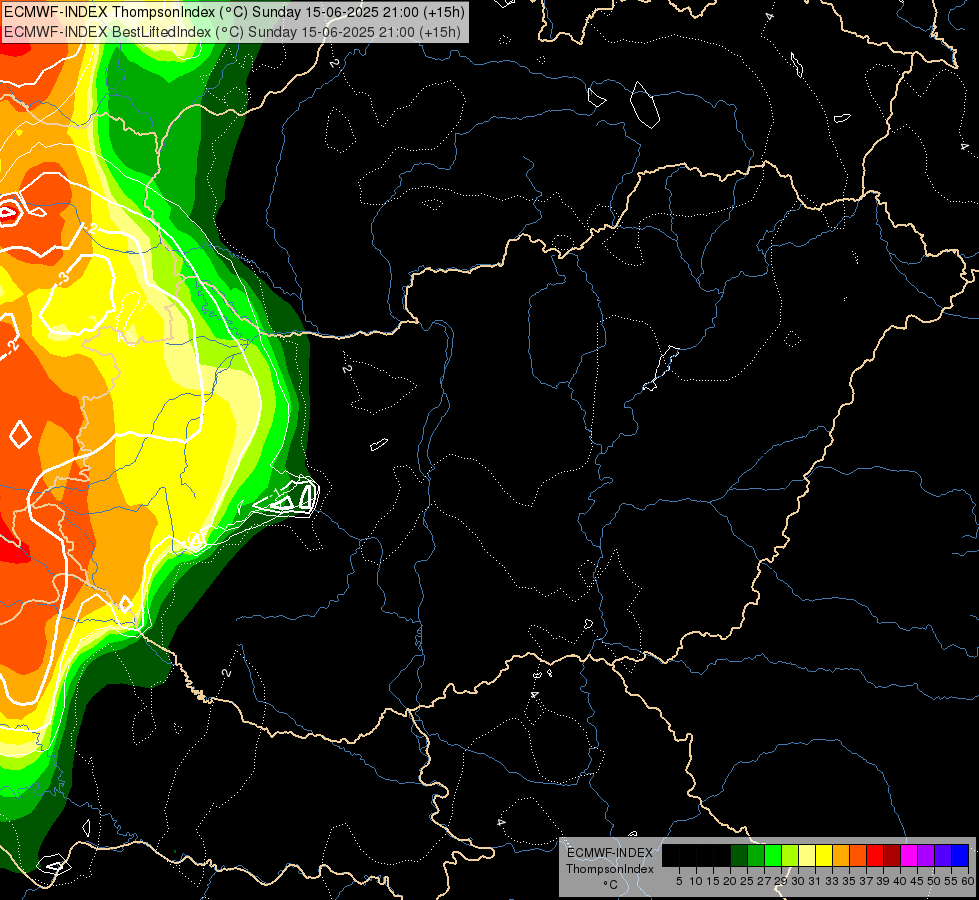
Task: Click the legend tick label 20
Action: (x=731, y=881)
